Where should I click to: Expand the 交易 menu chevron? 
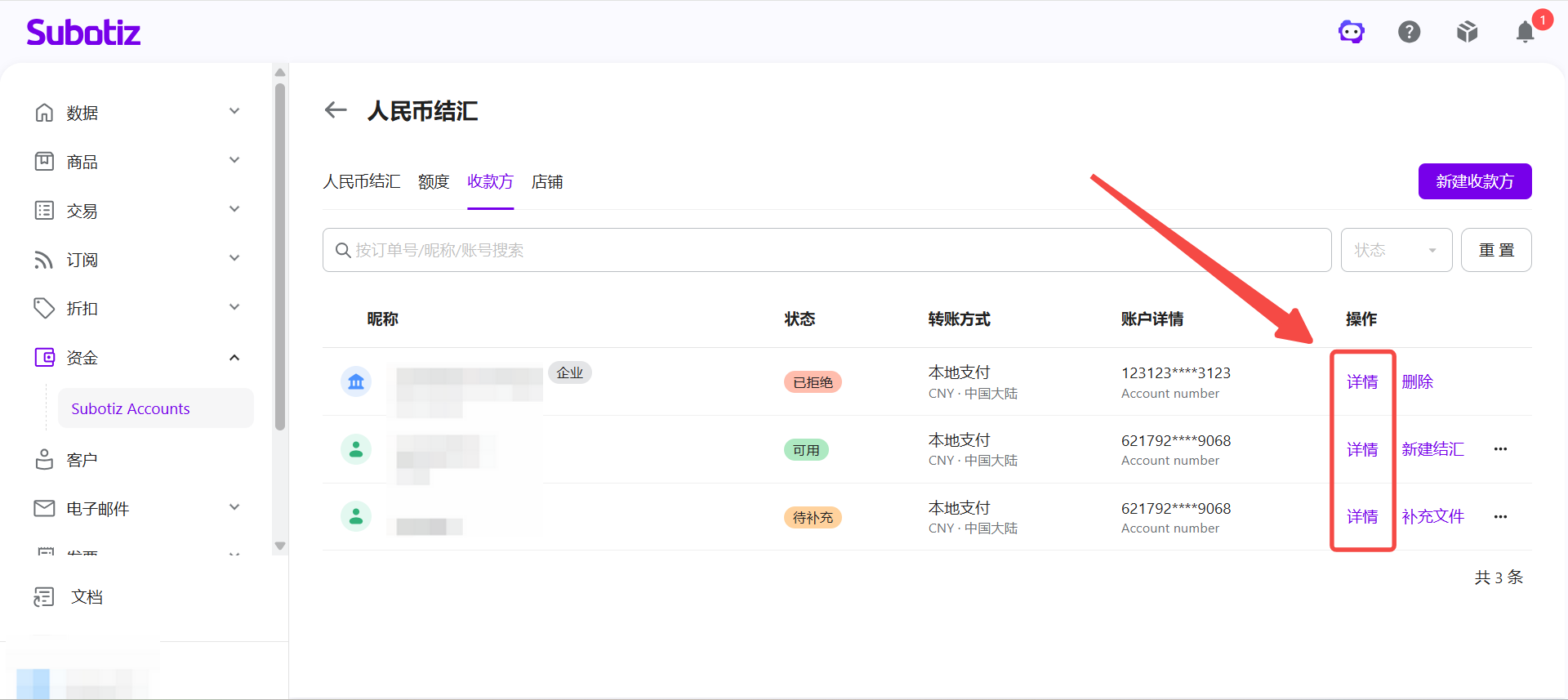click(234, 209)
